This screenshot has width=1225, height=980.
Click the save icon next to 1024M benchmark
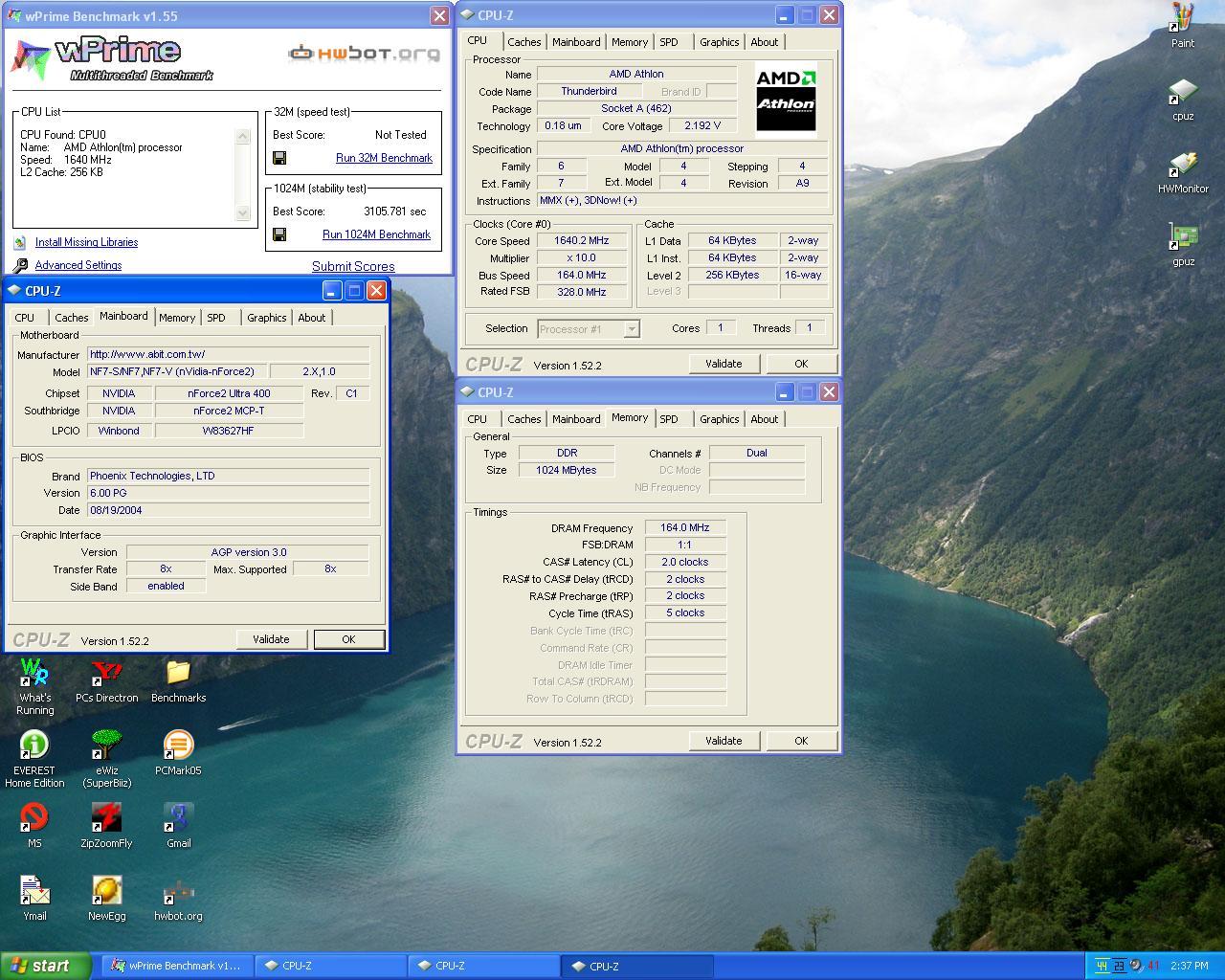point(279,234)
